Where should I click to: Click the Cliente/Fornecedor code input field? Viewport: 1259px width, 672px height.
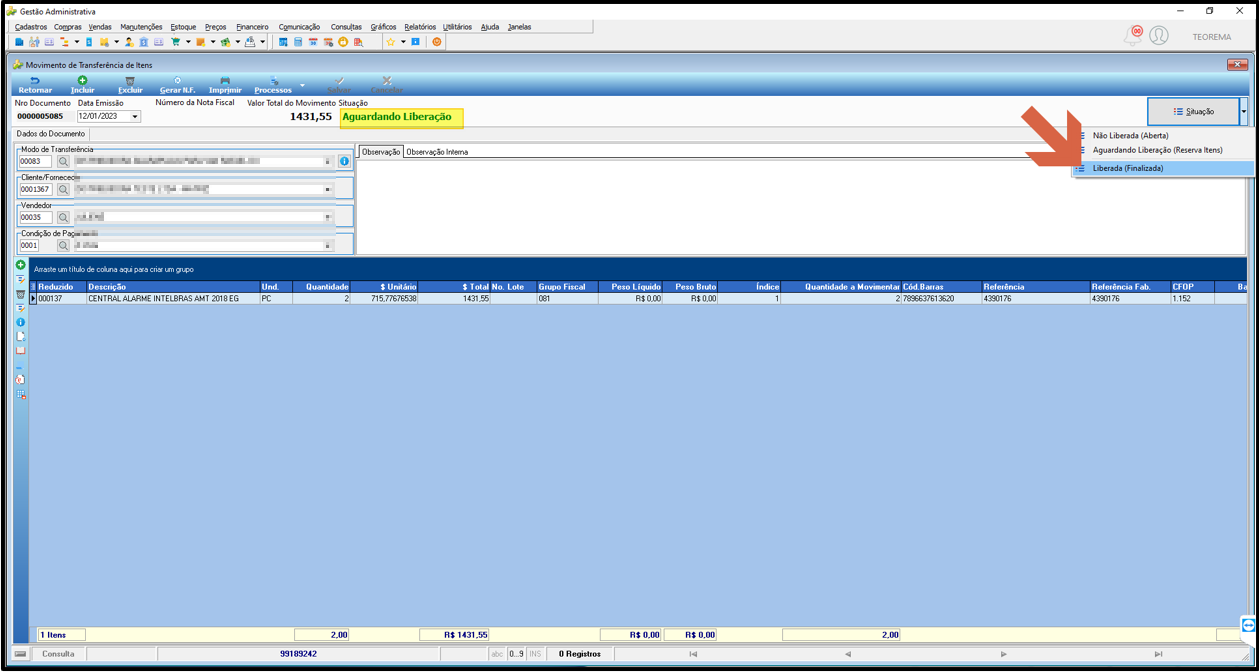point(36,189)
